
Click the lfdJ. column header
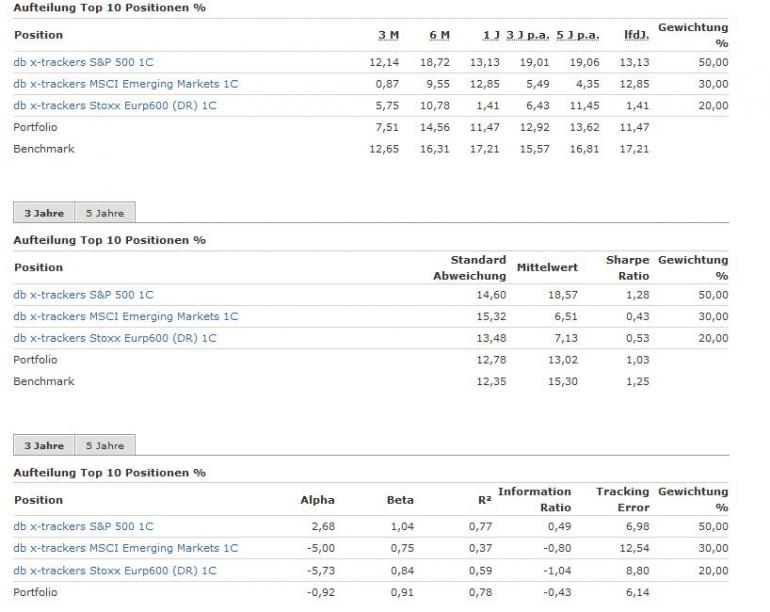click(636, 36)
